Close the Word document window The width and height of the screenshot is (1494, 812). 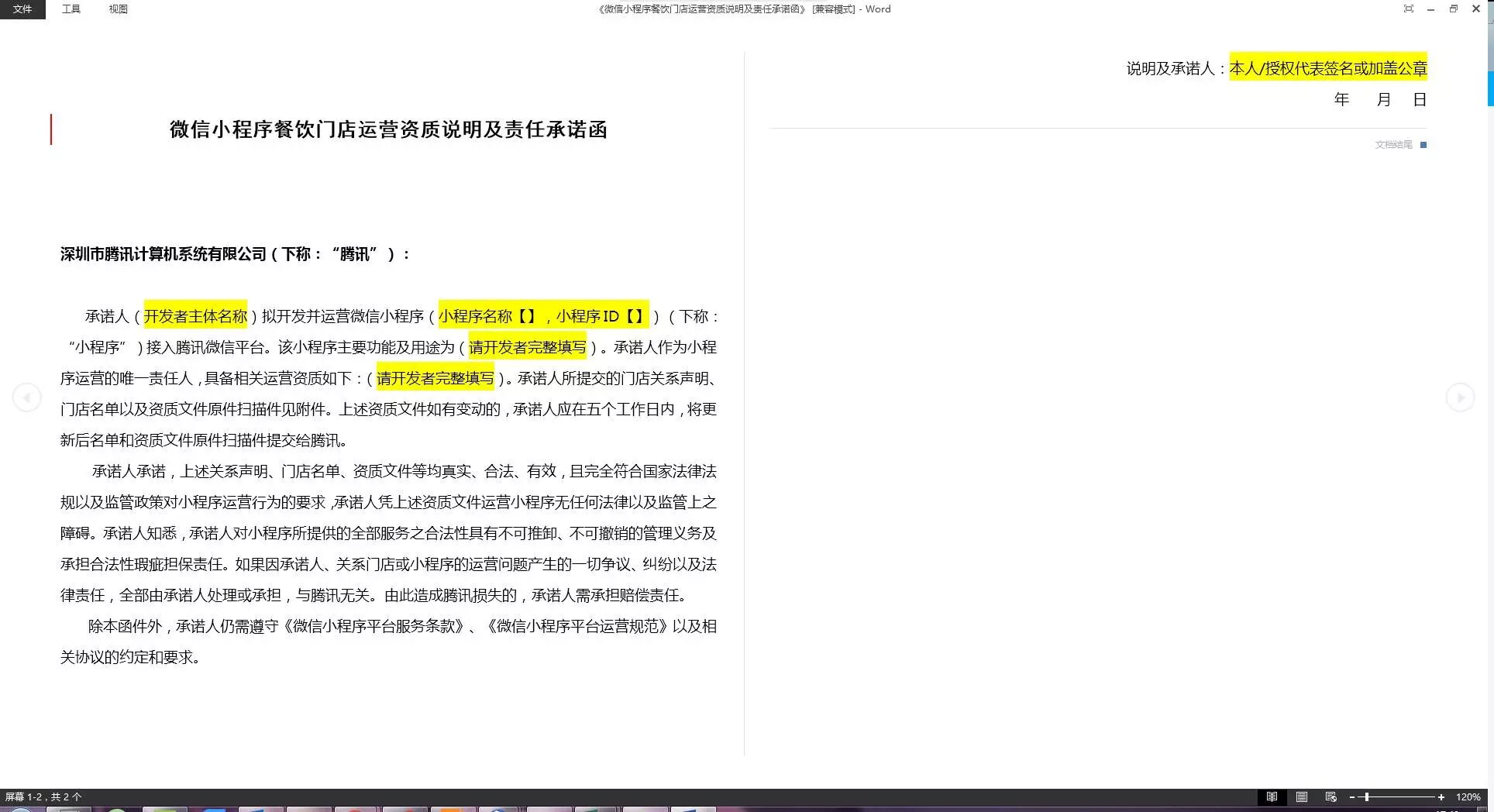1476,9
